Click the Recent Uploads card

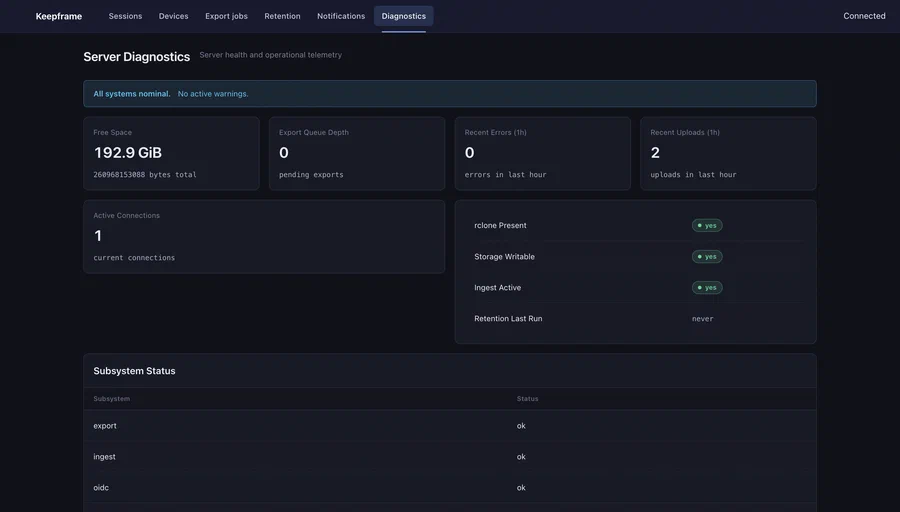(728, 153)
